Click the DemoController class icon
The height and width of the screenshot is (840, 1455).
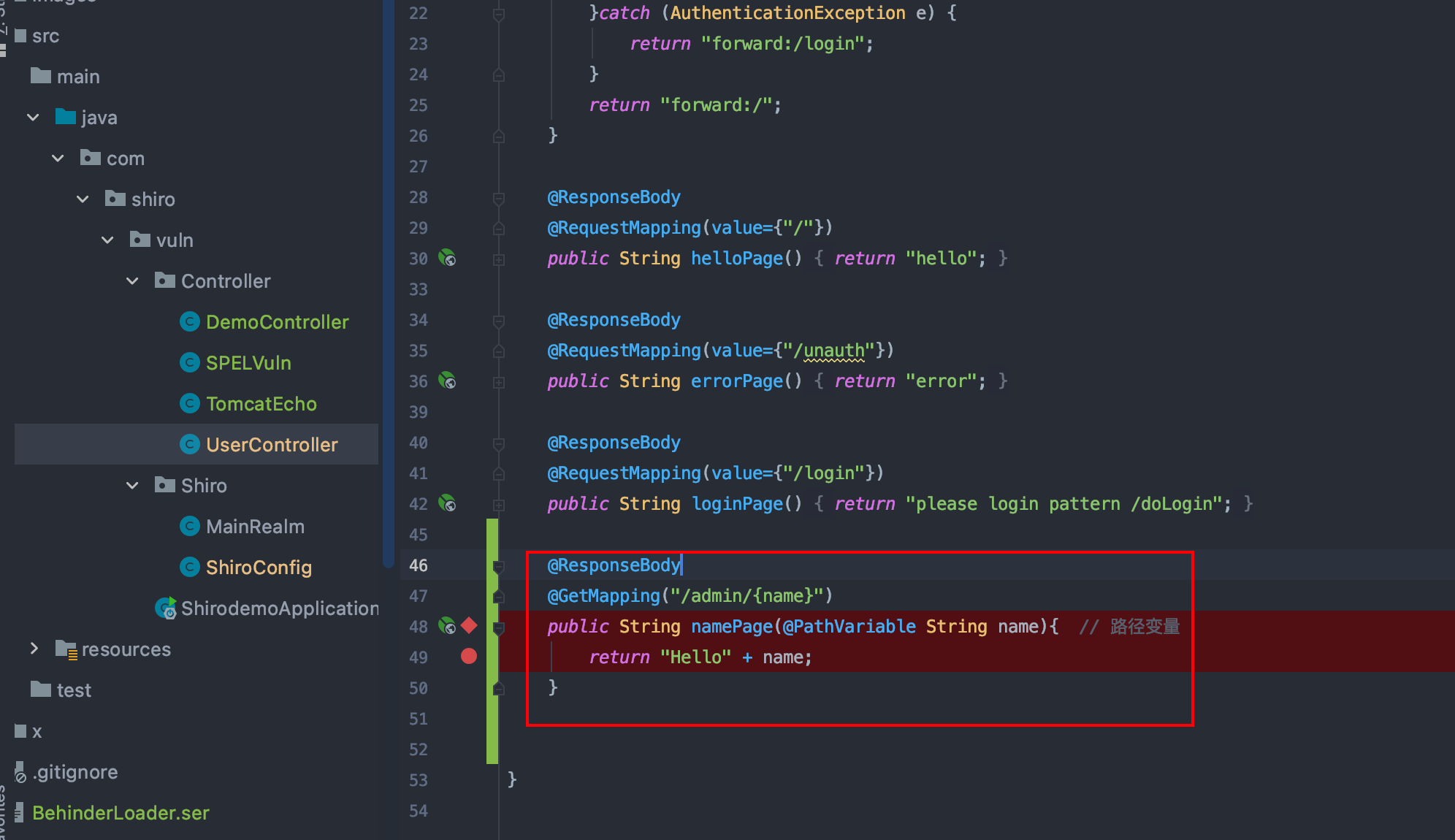(x=190, y=322)
